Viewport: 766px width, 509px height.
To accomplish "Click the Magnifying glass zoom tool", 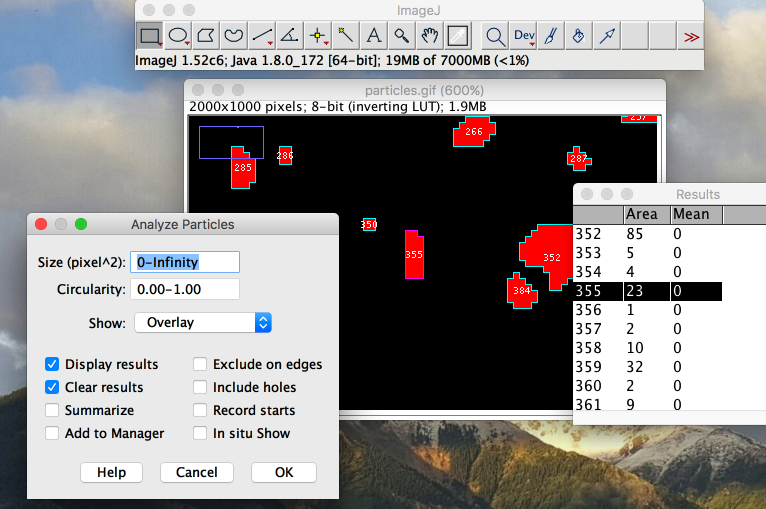I will tap(402, 37).
